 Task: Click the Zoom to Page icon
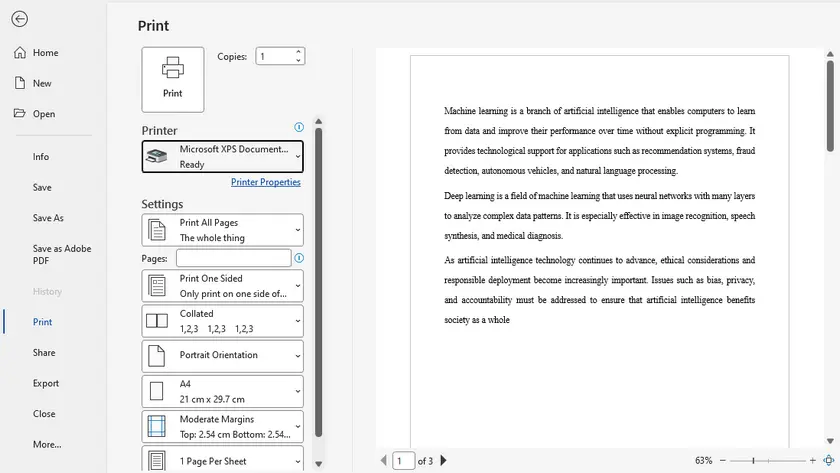tap(829, 460)
